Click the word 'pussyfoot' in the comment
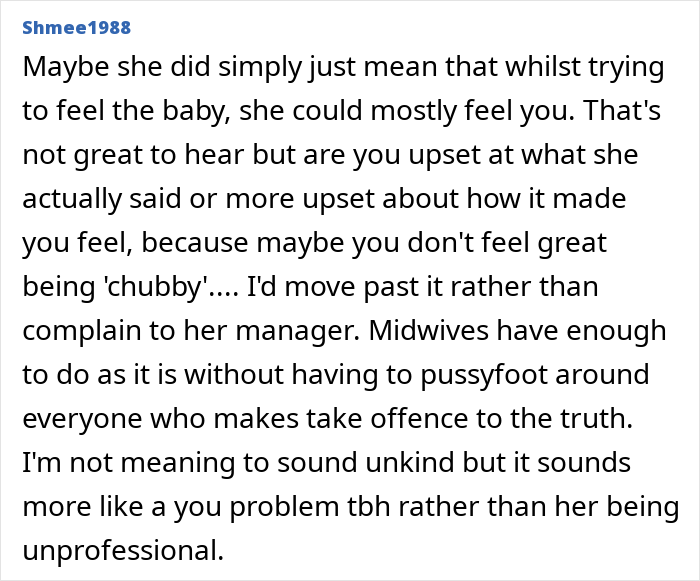Screen dimensions: 700x581 [483, 376]
